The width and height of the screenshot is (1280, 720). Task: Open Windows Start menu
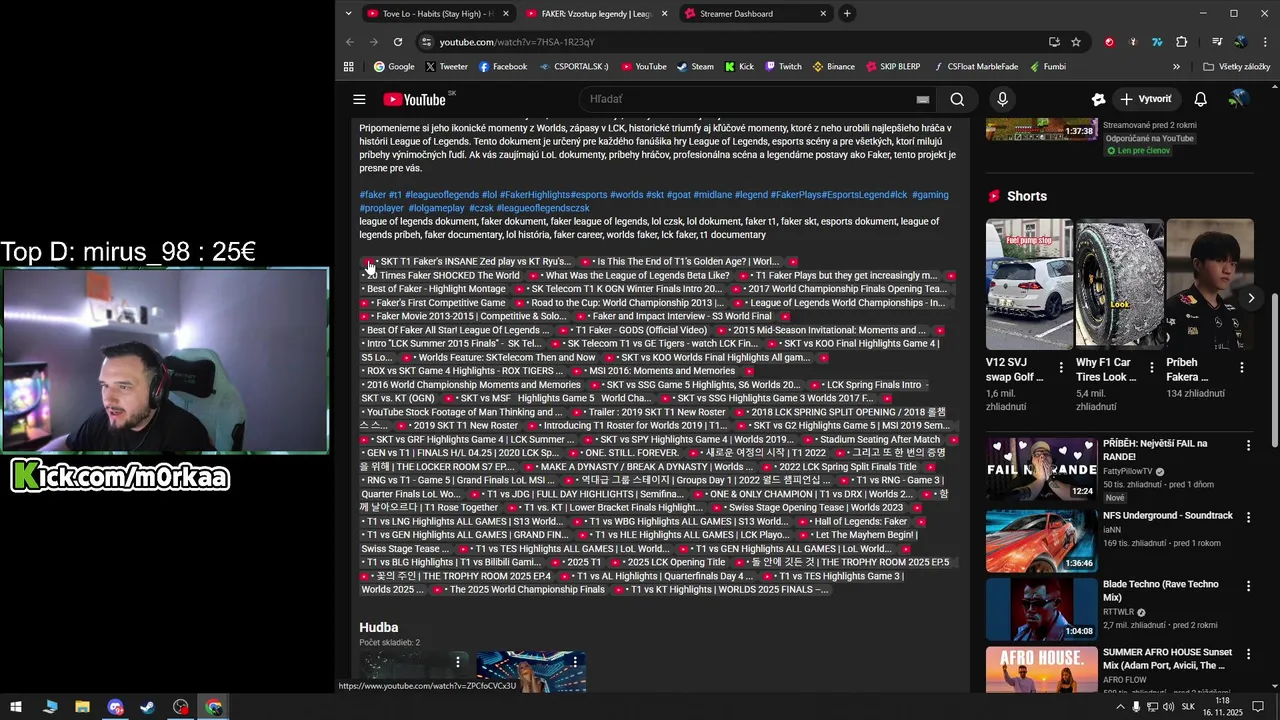pos(16,707)
